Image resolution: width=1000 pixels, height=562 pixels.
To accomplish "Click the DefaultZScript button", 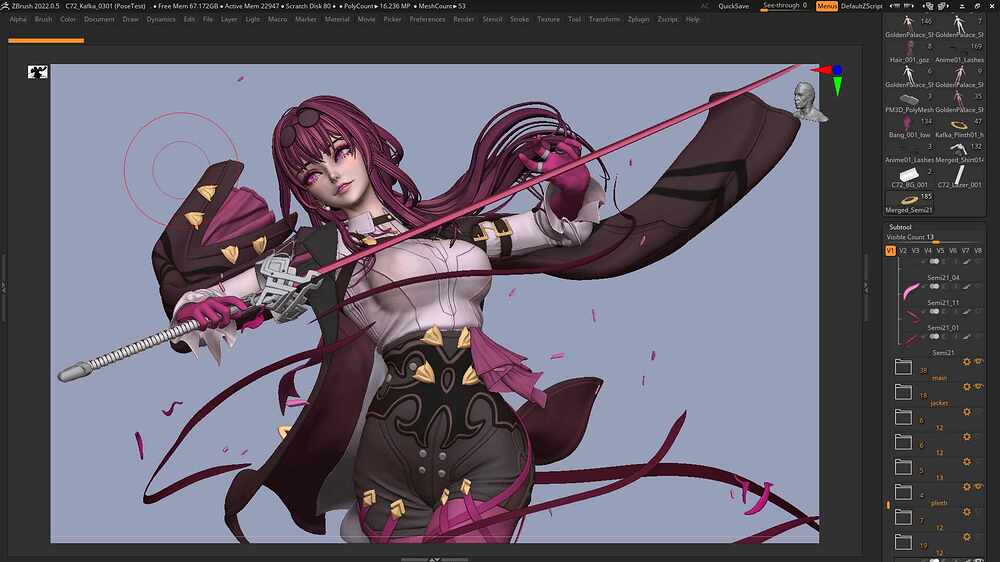I will click(x=862, y=6).
